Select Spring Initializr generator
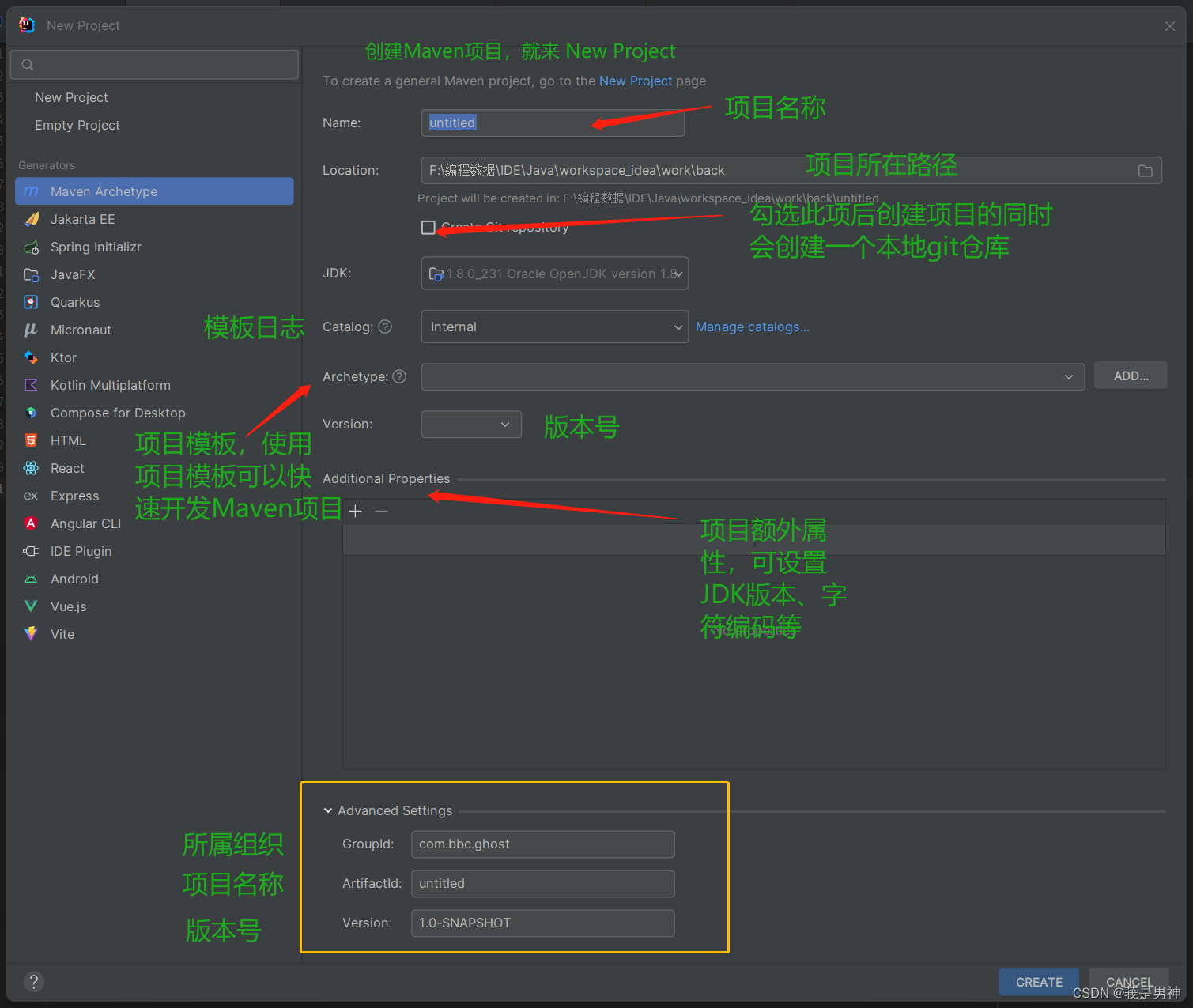 154,247
